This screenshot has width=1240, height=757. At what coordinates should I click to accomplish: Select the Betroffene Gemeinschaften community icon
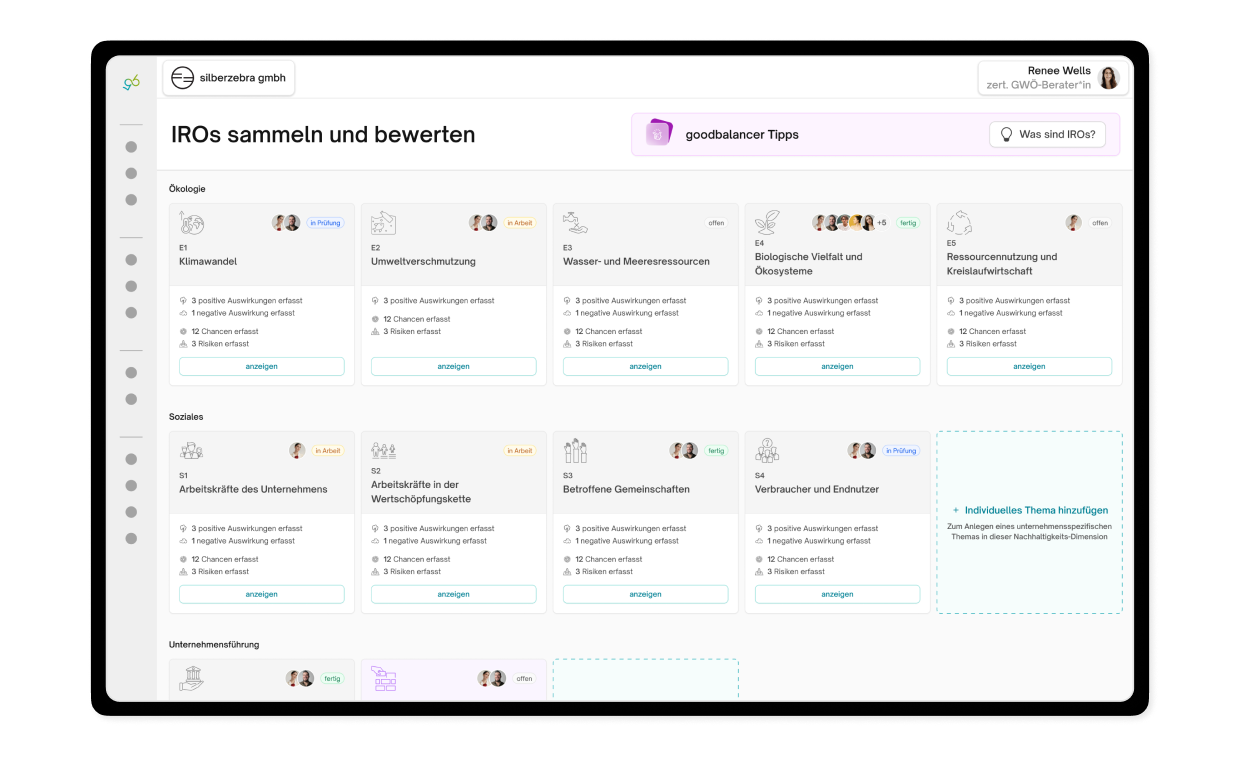[573, 448]
